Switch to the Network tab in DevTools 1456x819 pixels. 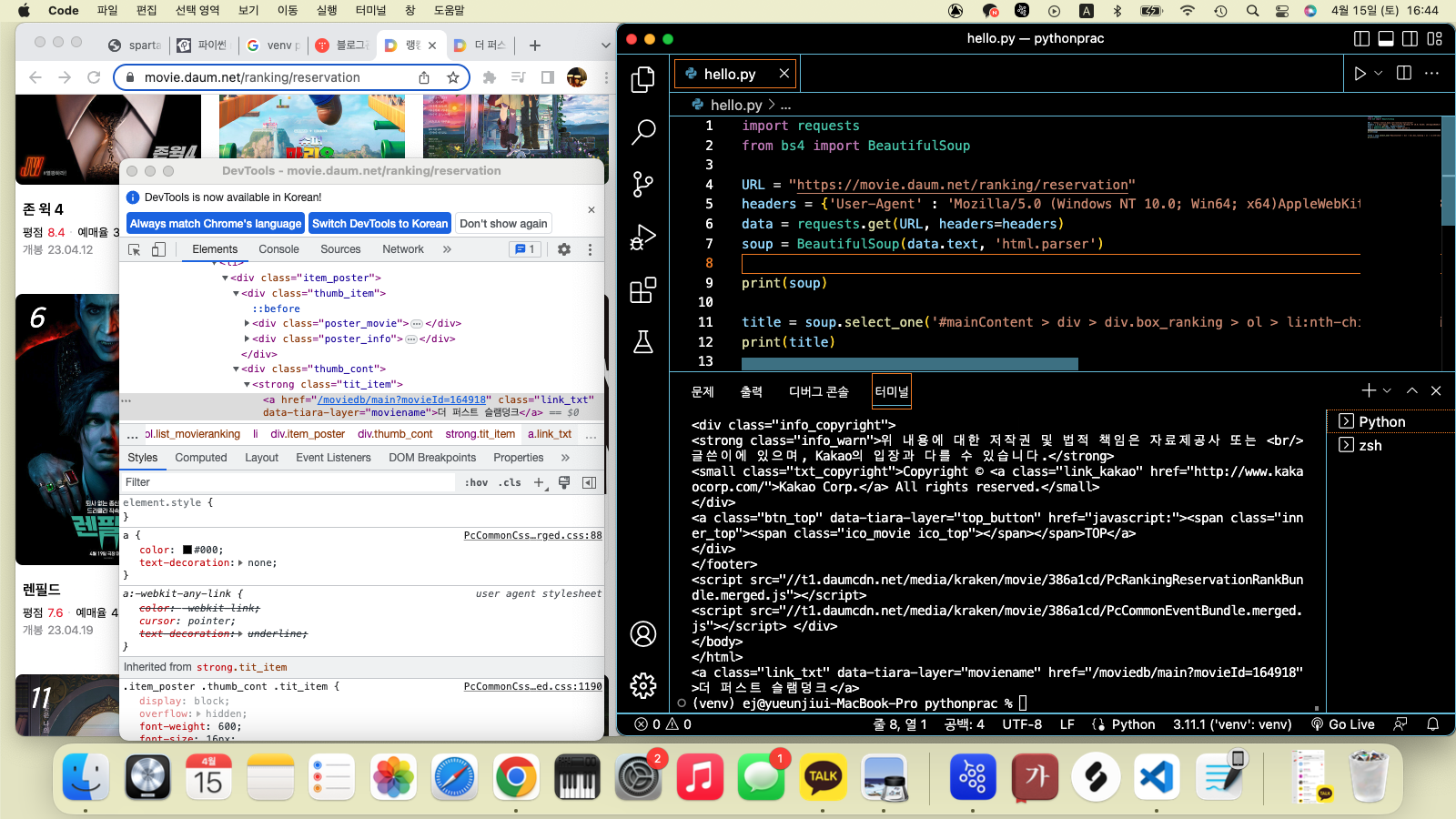click(x=403, y=249)
